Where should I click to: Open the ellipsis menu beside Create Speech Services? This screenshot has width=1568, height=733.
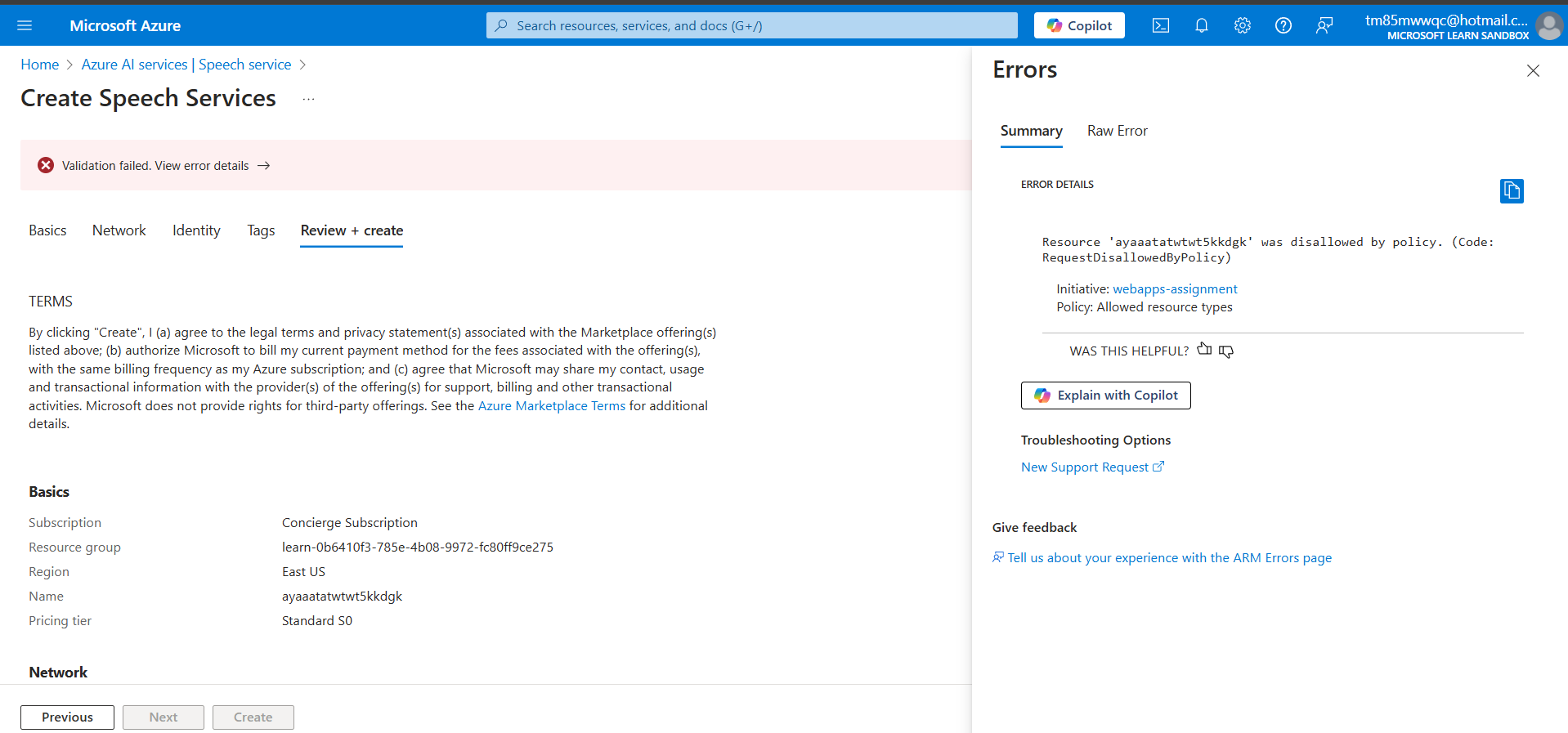pyautogui.click(x=308, y=99)
